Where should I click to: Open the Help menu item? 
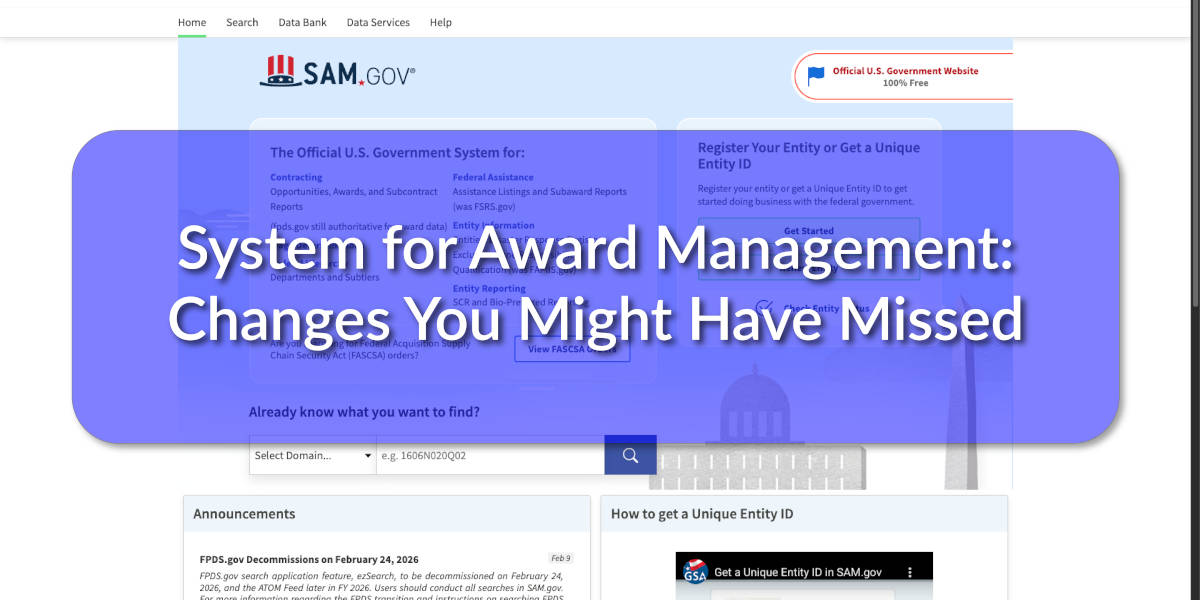(441, 22)
